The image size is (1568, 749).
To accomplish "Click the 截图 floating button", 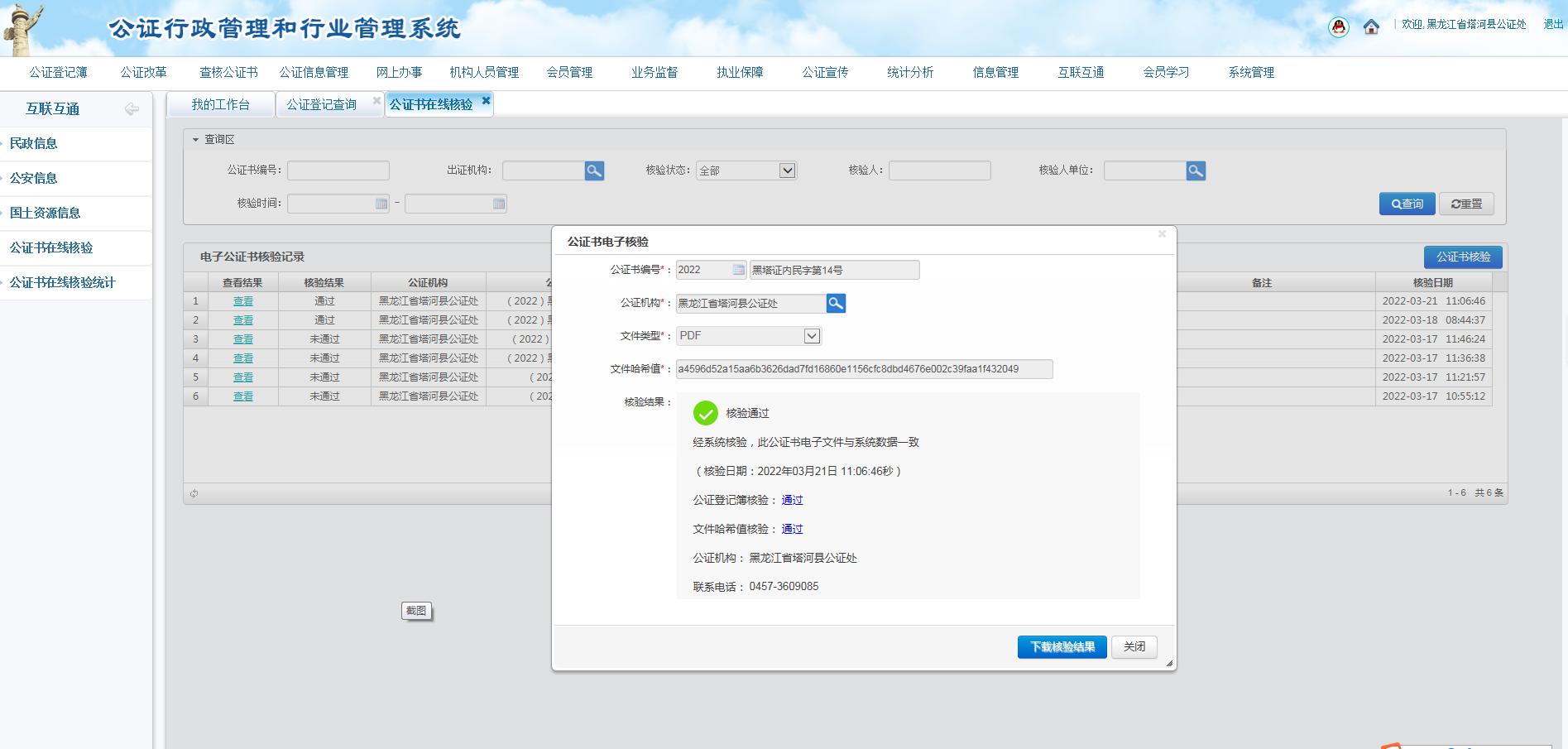I will coord(416,611).
